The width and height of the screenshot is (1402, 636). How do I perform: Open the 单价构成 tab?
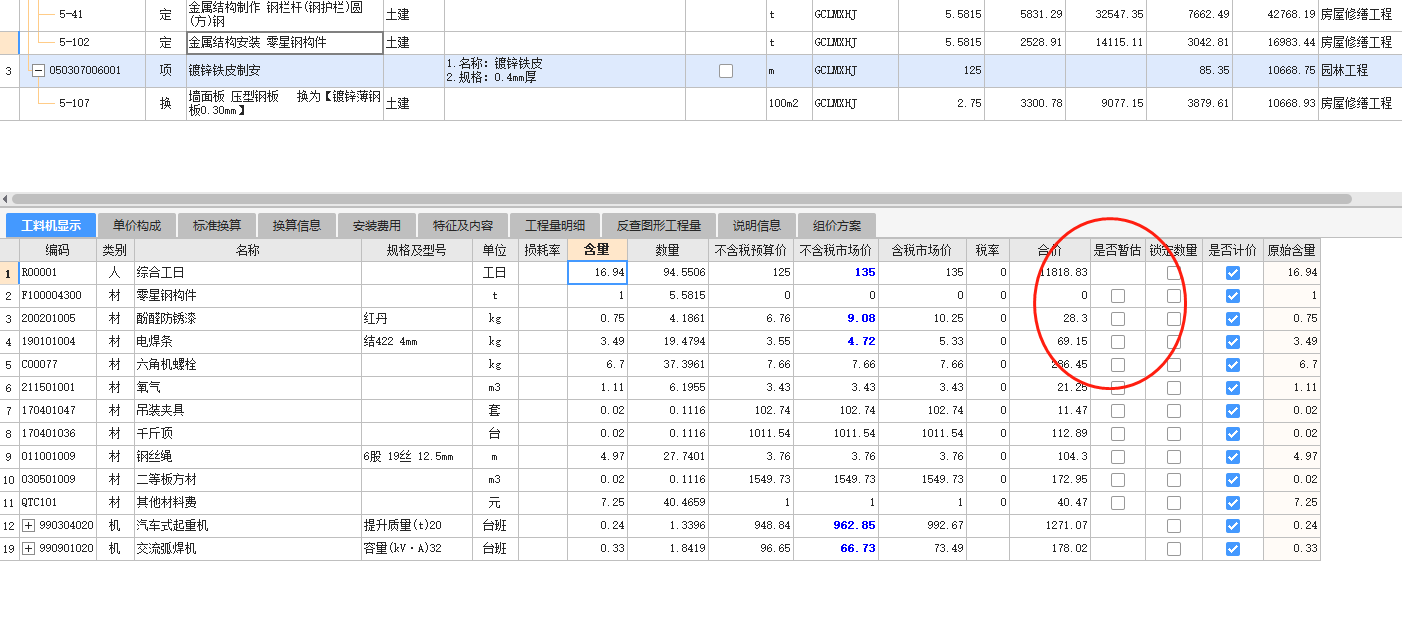(x=137, y=225)
